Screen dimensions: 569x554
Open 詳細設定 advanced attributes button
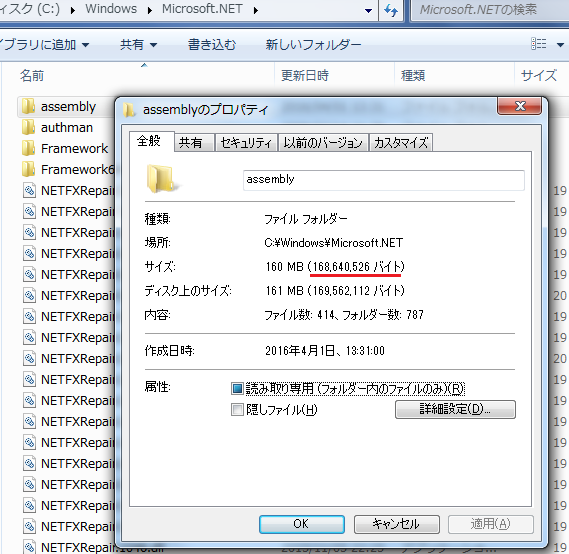point(455,409)
